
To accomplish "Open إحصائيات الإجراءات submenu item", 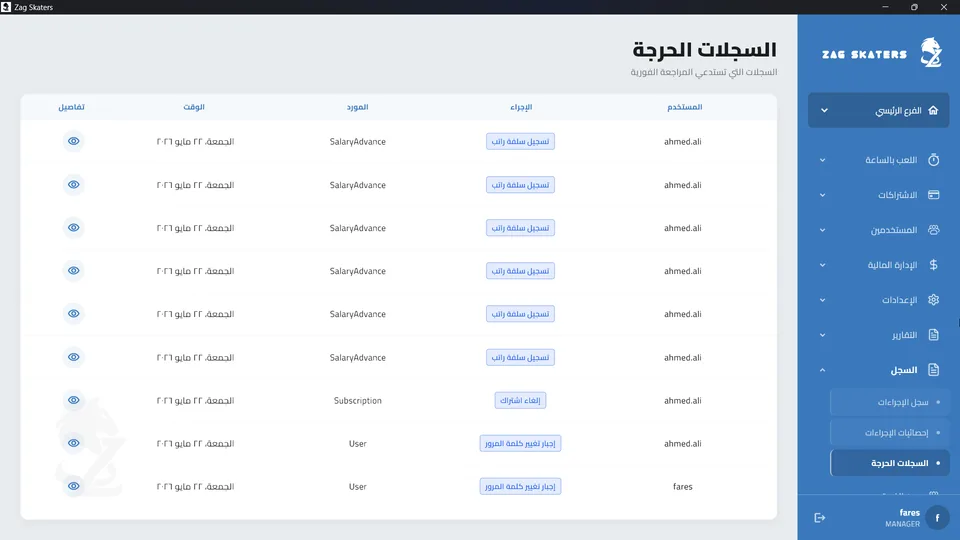I will [x=890, y=432].
